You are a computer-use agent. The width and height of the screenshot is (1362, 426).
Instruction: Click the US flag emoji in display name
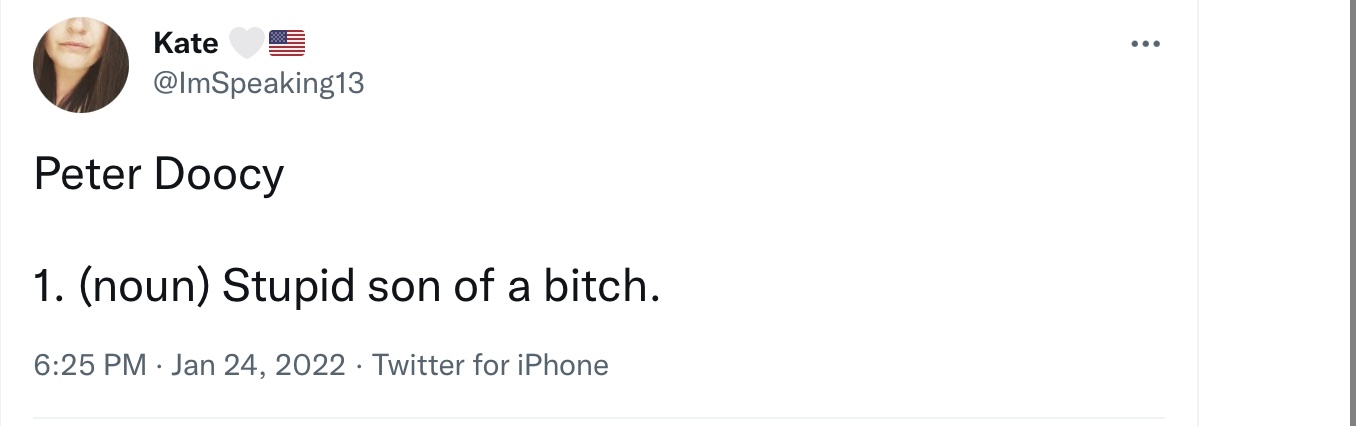[x=287, y=43]
